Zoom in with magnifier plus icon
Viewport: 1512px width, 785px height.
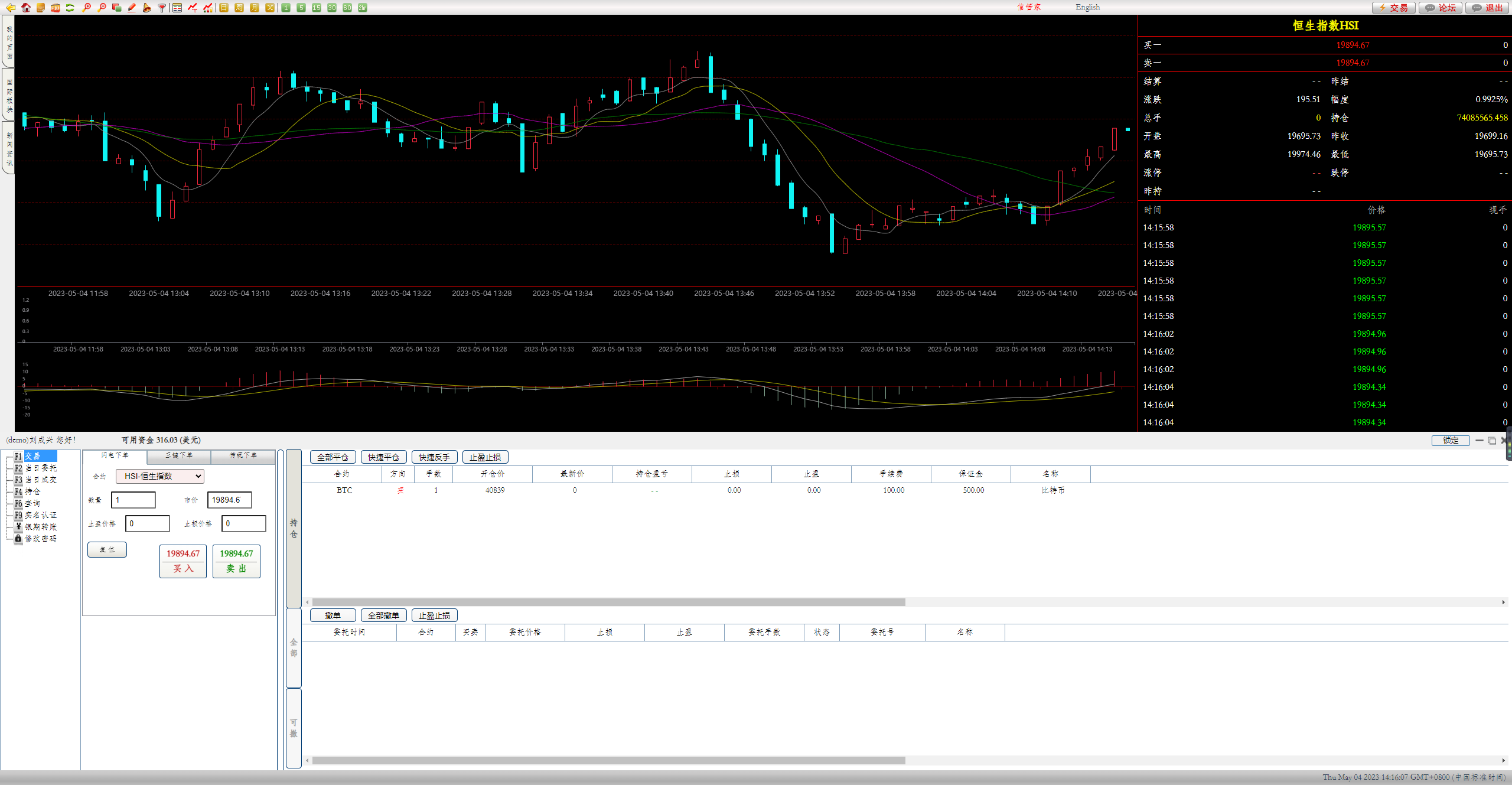click(x=86, y=8)
